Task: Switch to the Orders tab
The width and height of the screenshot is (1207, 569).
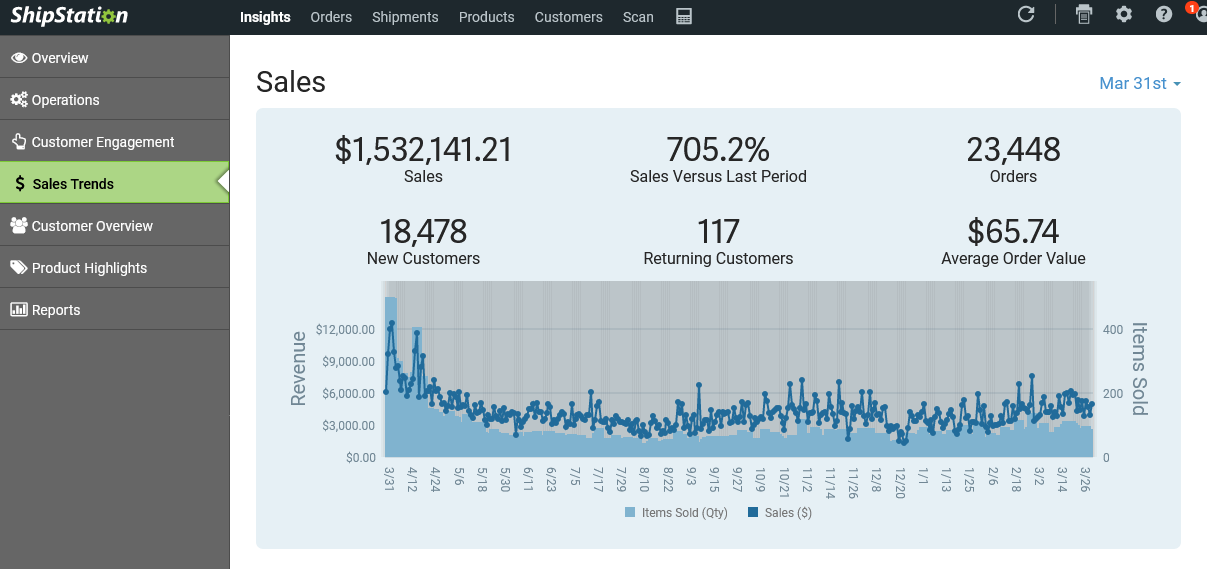Action: click(331, 17)
